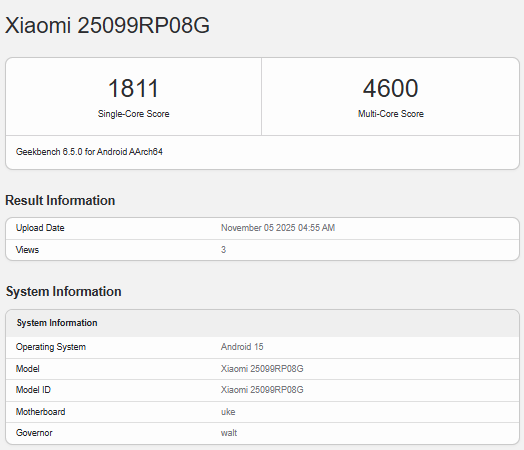Select the single-core score 1811
Image resolution: width=524 pixels, height=450 pixels.
(133, 89)
